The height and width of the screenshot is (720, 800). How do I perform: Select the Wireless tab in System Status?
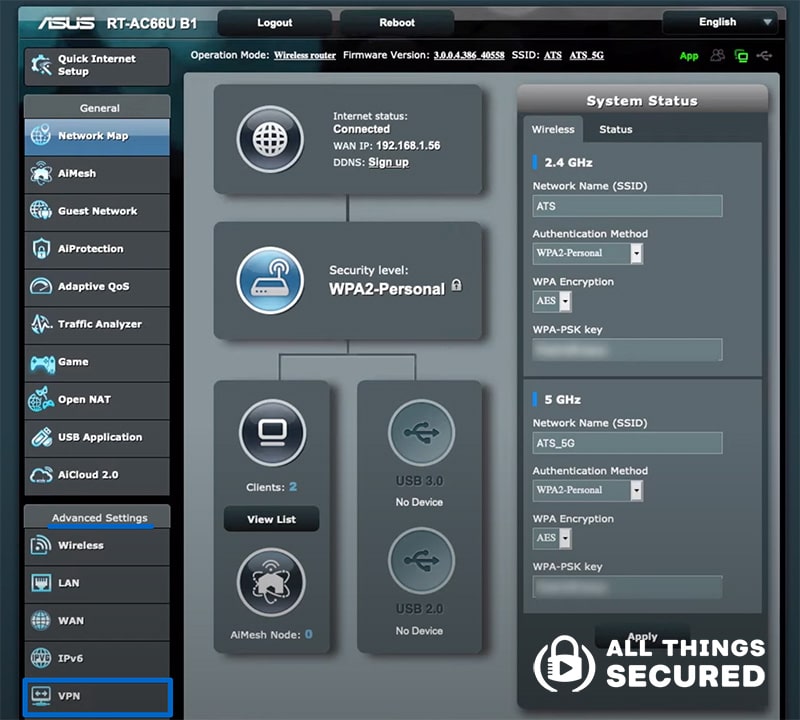[x=553, y=129]
